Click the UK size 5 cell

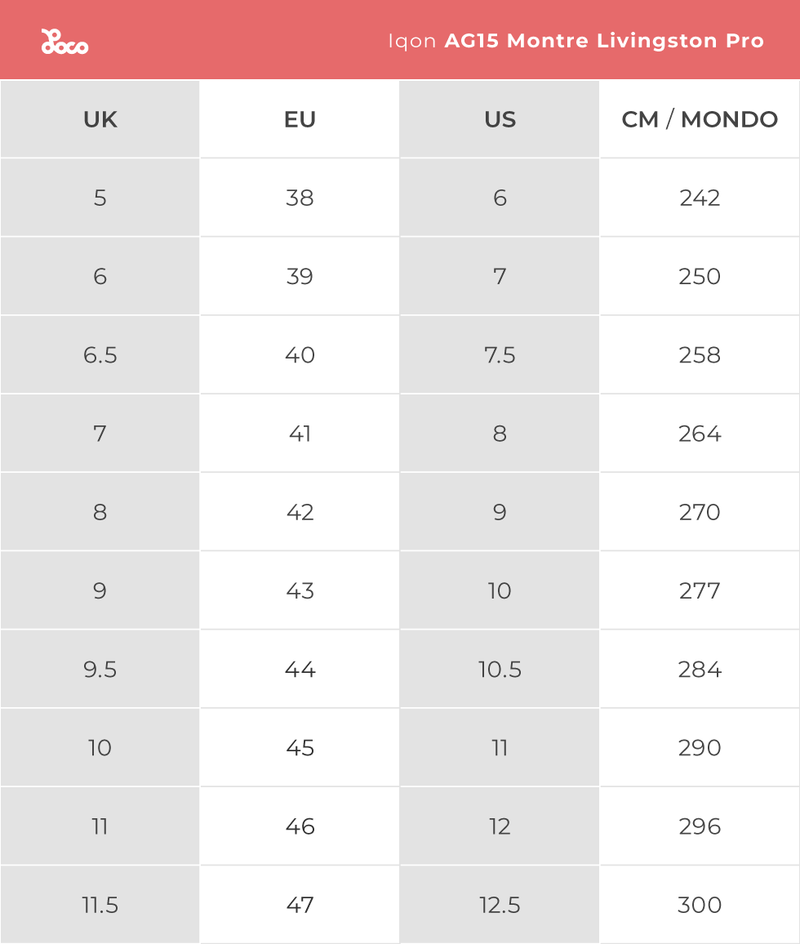100,198
